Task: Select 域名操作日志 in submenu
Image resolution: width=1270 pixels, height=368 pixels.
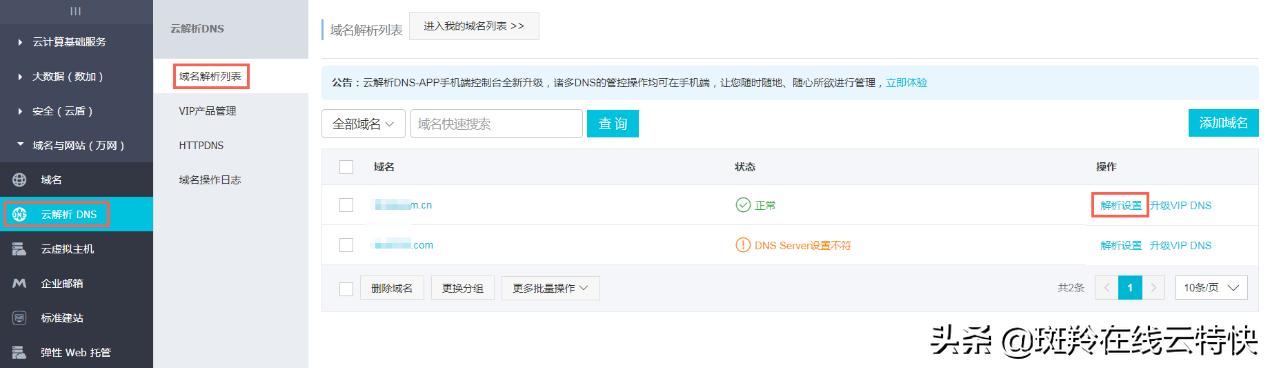Action: click(x=210, y=180)
